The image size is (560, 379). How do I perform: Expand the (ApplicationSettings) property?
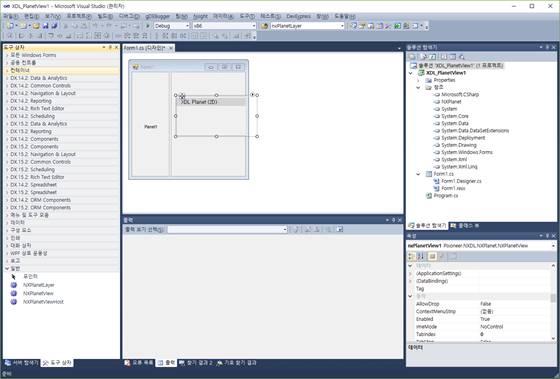click(x=410, y=273)
